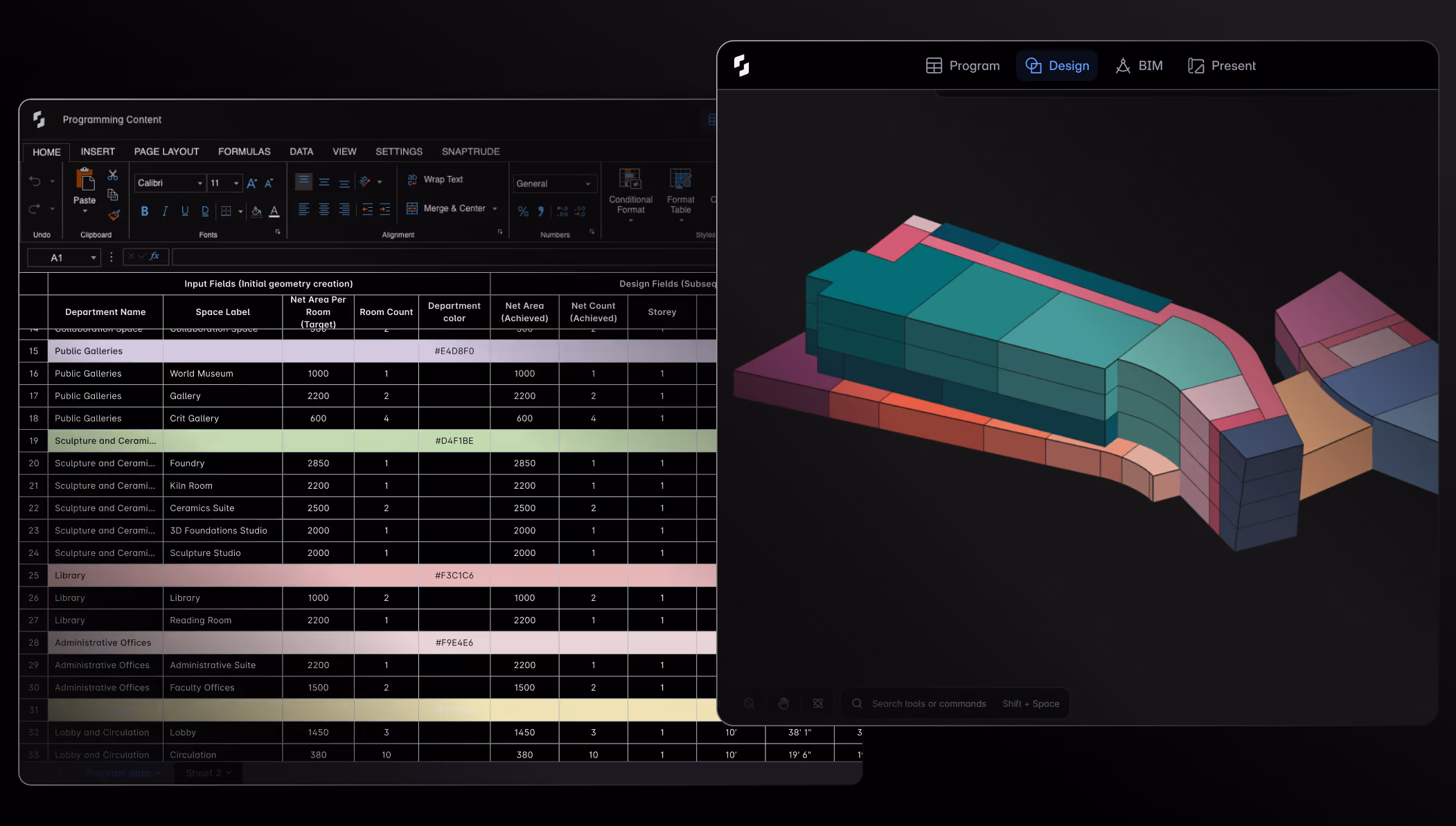Click the Wrap Text button
This screenshot has width=1456, height=826.
pyautogui.click(x=435, y=179)
